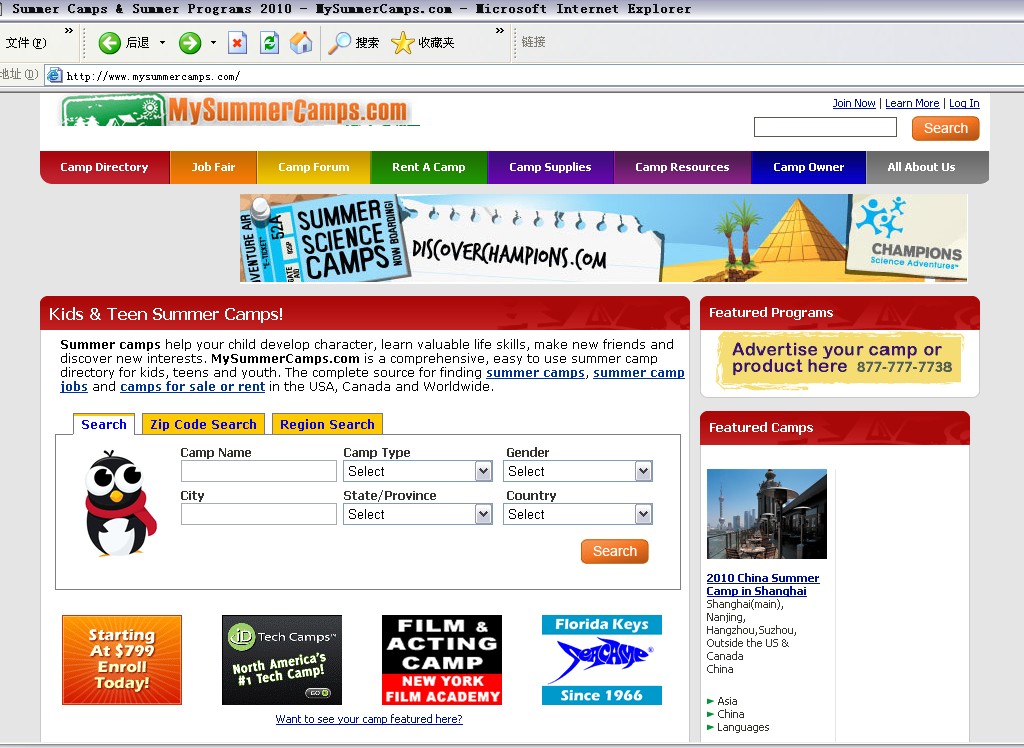Click 'Want to see your camp featured here?'
This screenshot has width=1024, height=748.
369,719
